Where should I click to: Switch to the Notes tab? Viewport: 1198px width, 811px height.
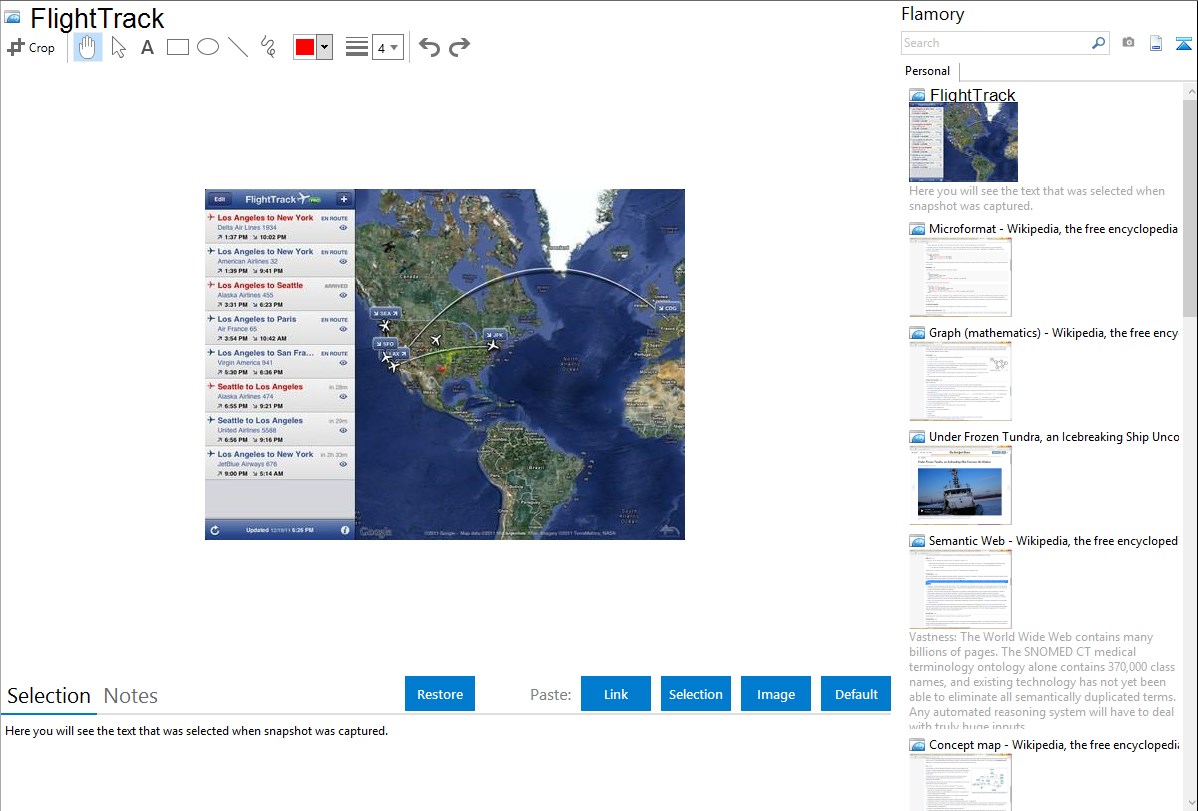point(131,696)
